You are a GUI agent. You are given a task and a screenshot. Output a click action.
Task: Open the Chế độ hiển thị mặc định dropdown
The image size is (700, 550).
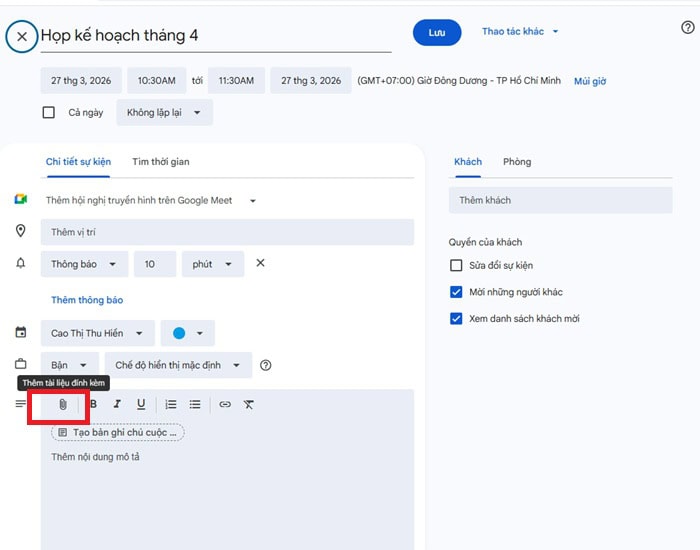178,366
